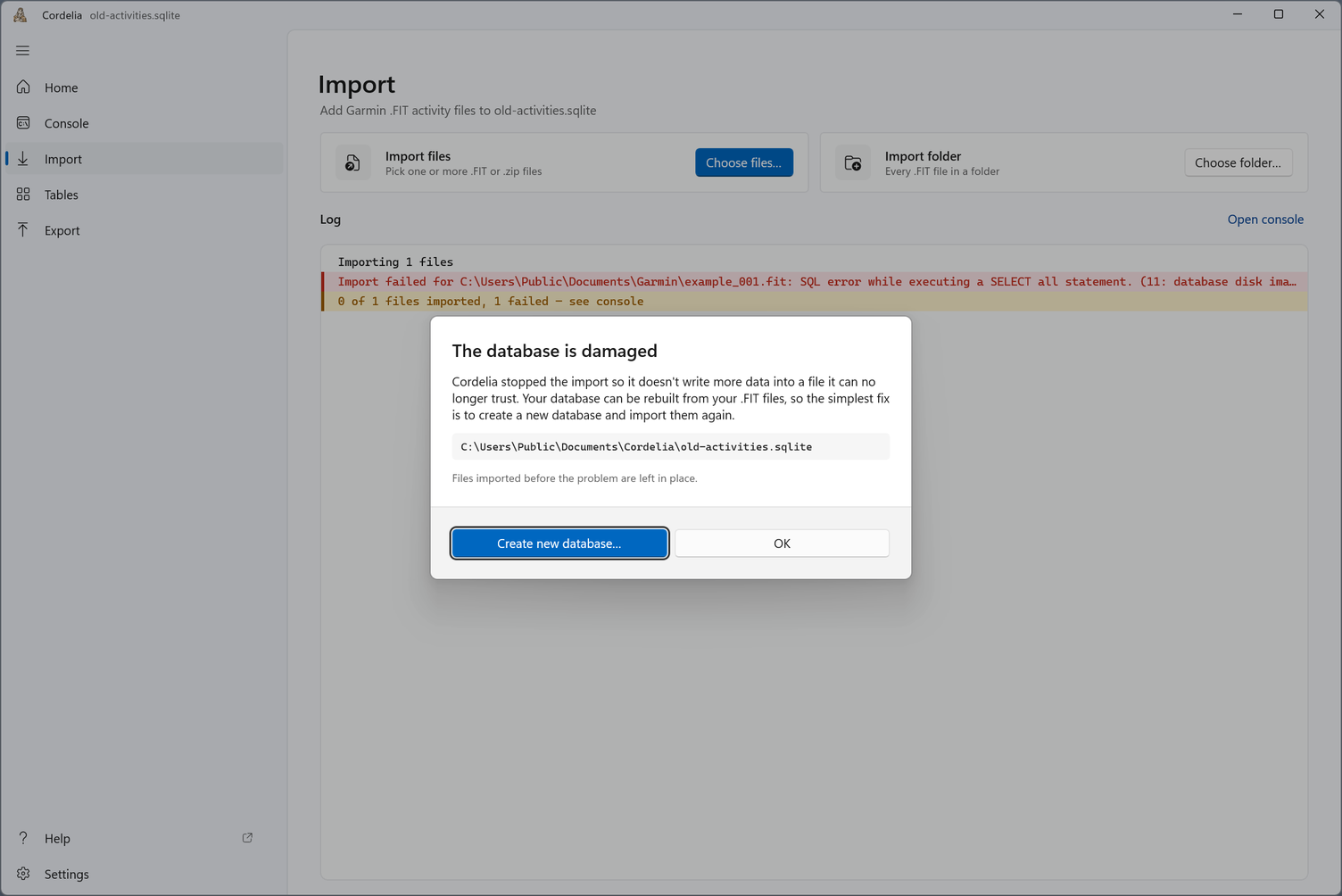Click 'Files imported before the problem' note

575,478
